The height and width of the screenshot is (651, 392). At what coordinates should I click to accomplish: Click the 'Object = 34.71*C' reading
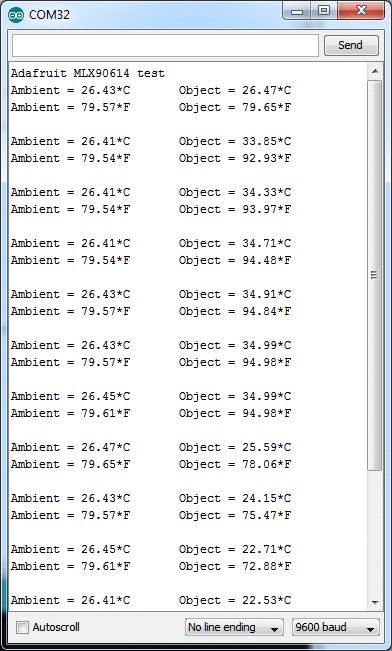tap(235, 244)
